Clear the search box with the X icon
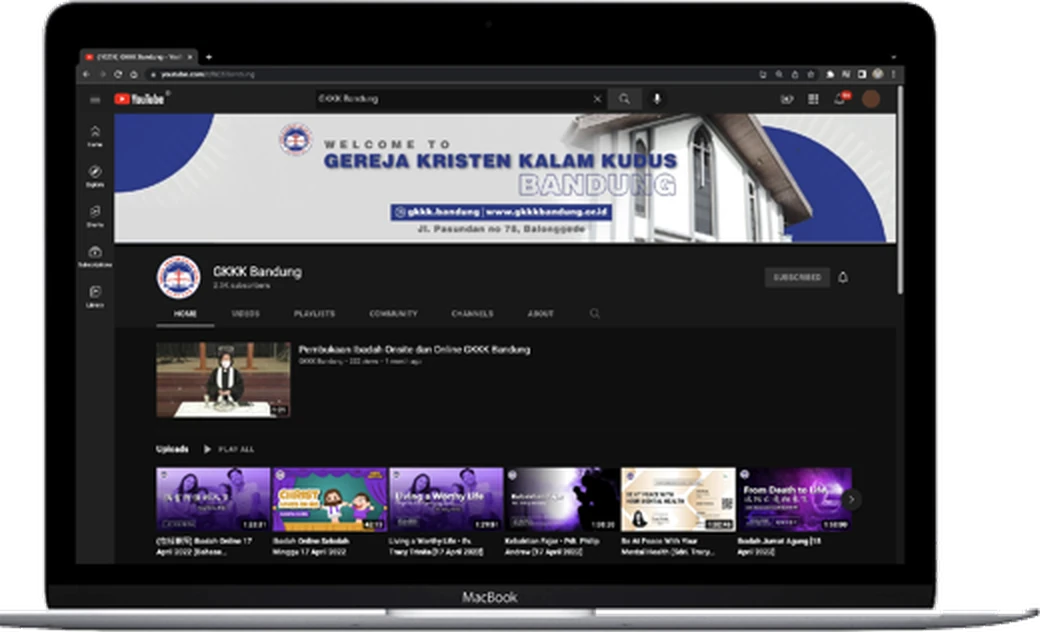 [597, 99]
